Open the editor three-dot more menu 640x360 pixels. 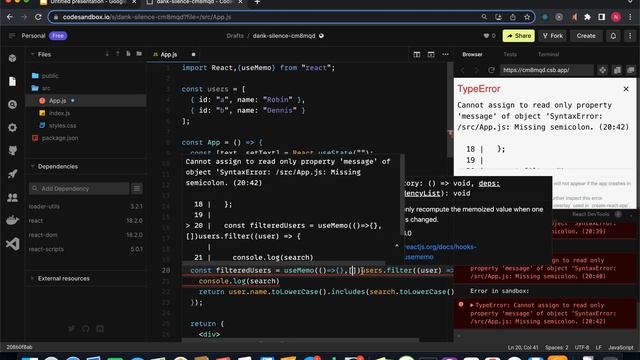[x=445, y=54]
